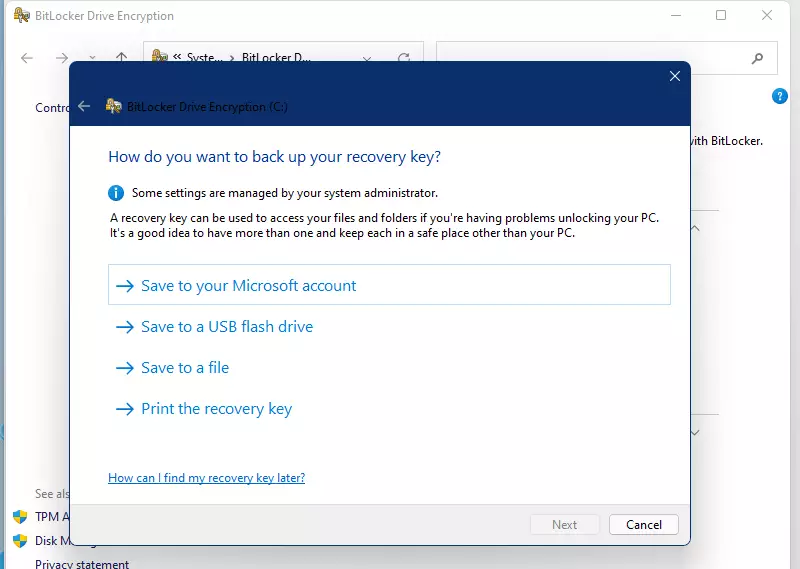Click the Syste... breadcrumb in address bar
This screenshot has height=569, width=800.
pos(205,58)
